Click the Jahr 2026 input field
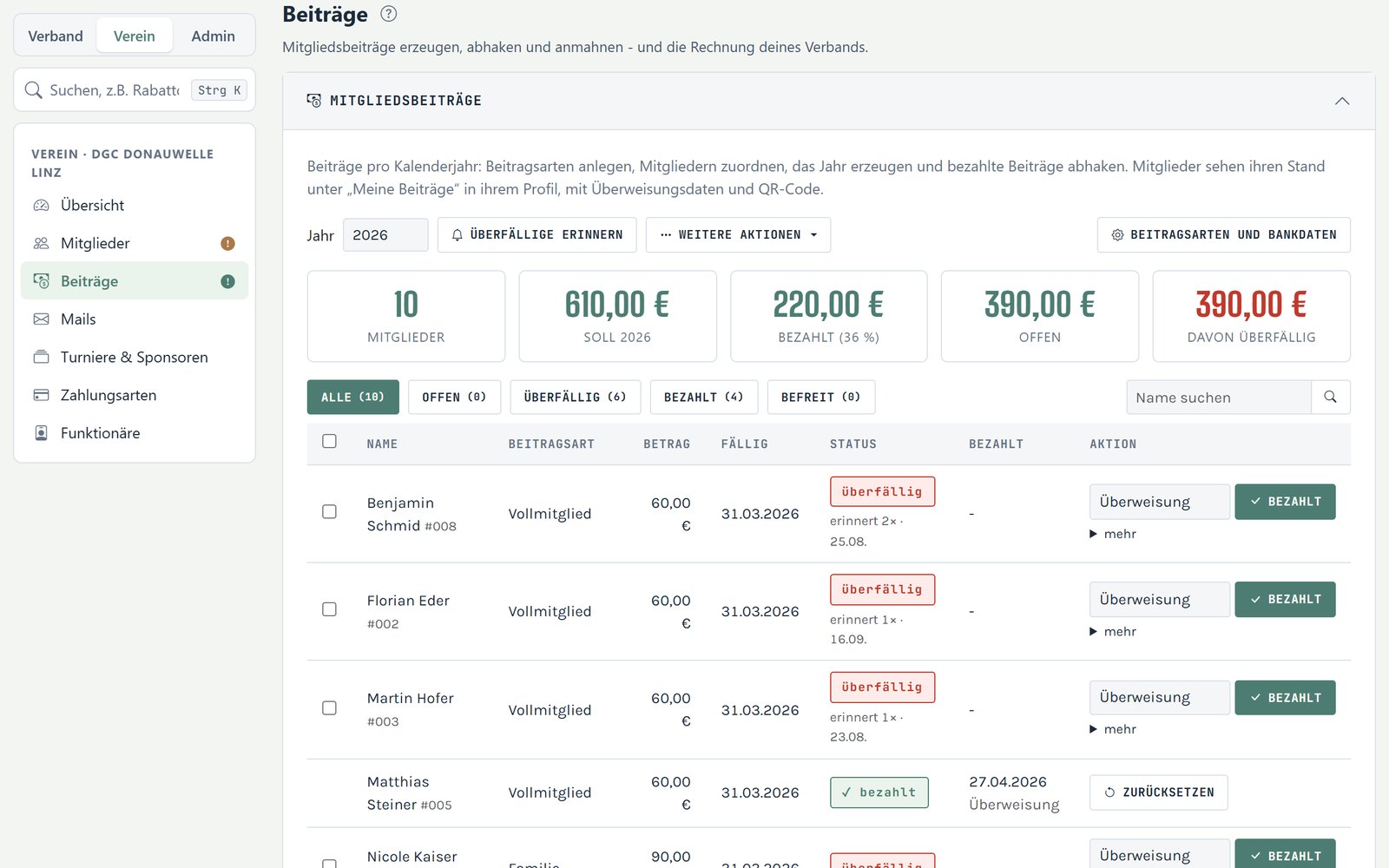The width and height of the screenshot is (1389, 868). (x=385, y=235)
